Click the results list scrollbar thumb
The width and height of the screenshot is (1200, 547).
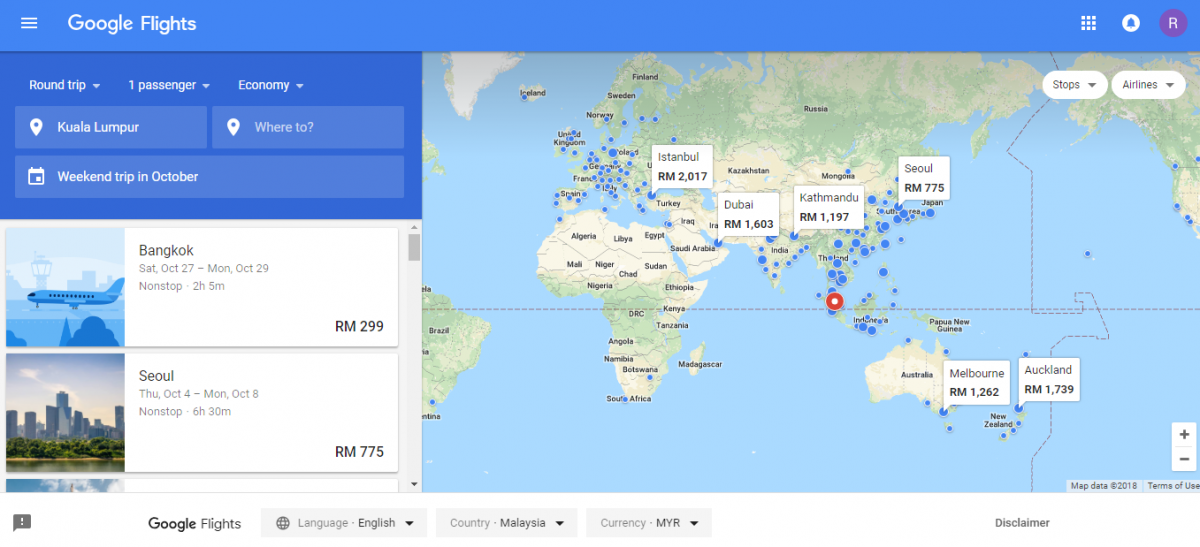[x=415, y=247]
